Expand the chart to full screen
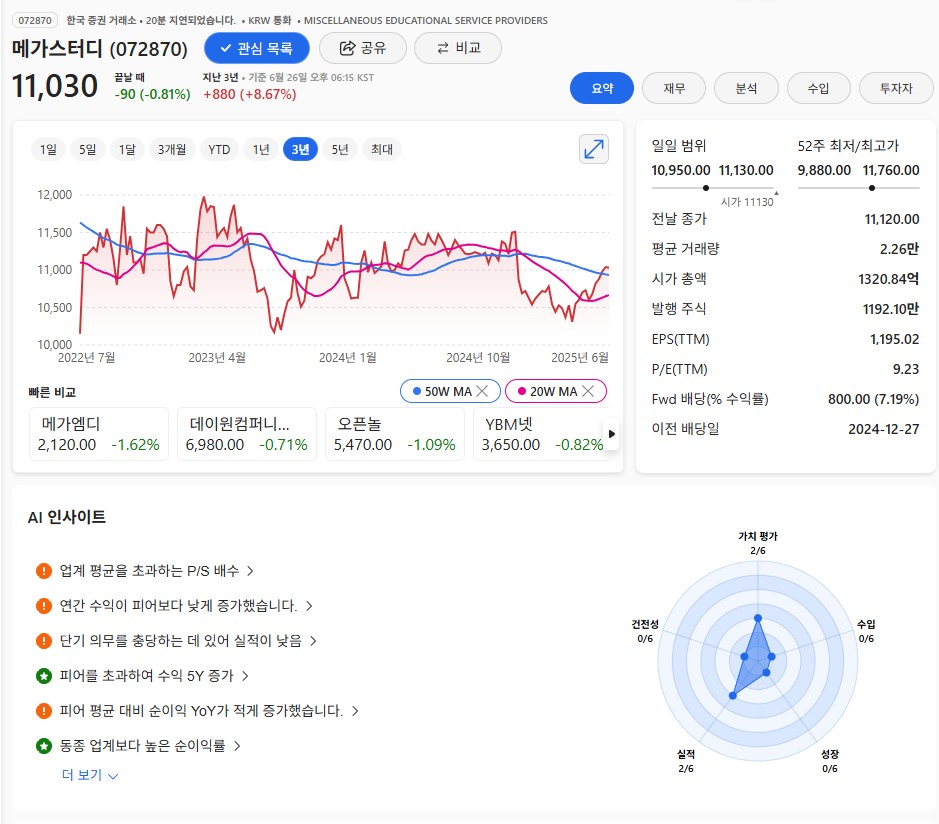 (593, 149)
